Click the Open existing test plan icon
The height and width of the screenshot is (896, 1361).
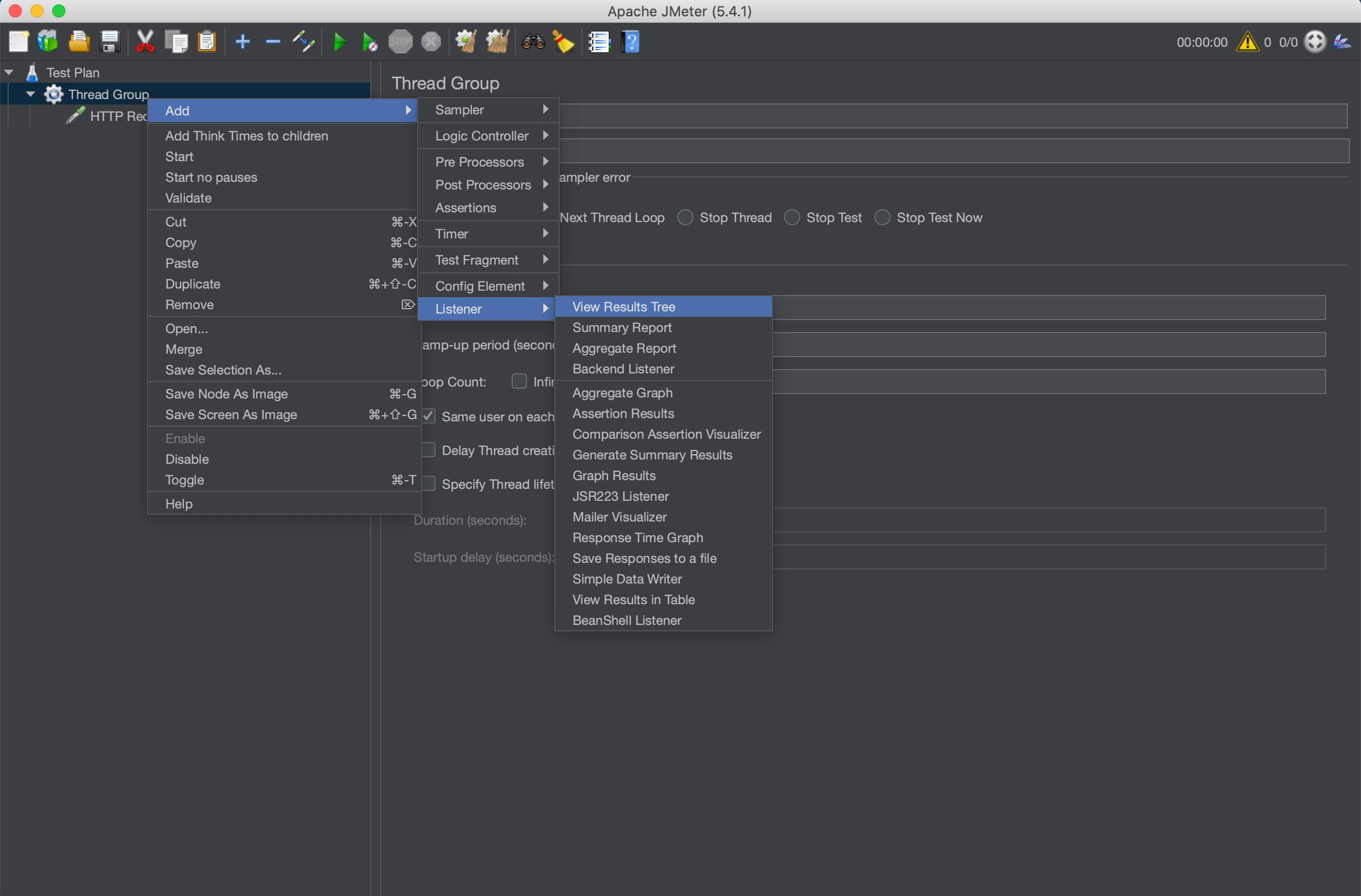pyautogui.click(x=79, y=41)
